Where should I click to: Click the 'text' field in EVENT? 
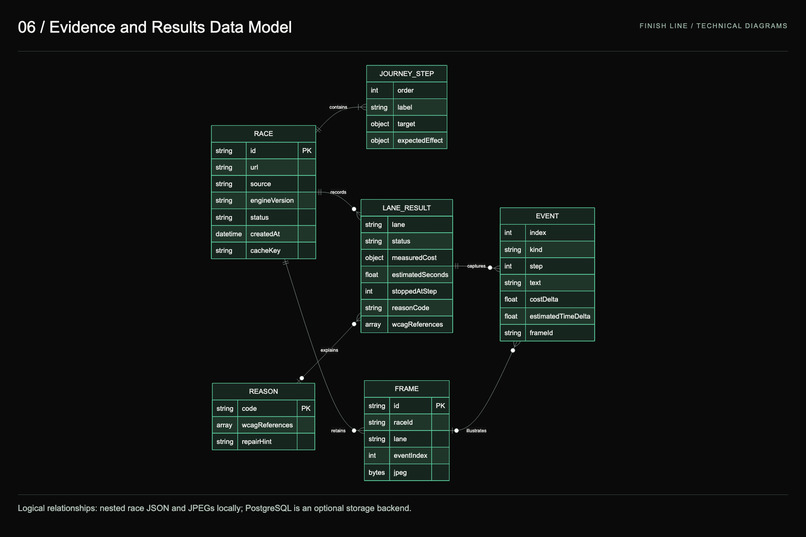560,283
